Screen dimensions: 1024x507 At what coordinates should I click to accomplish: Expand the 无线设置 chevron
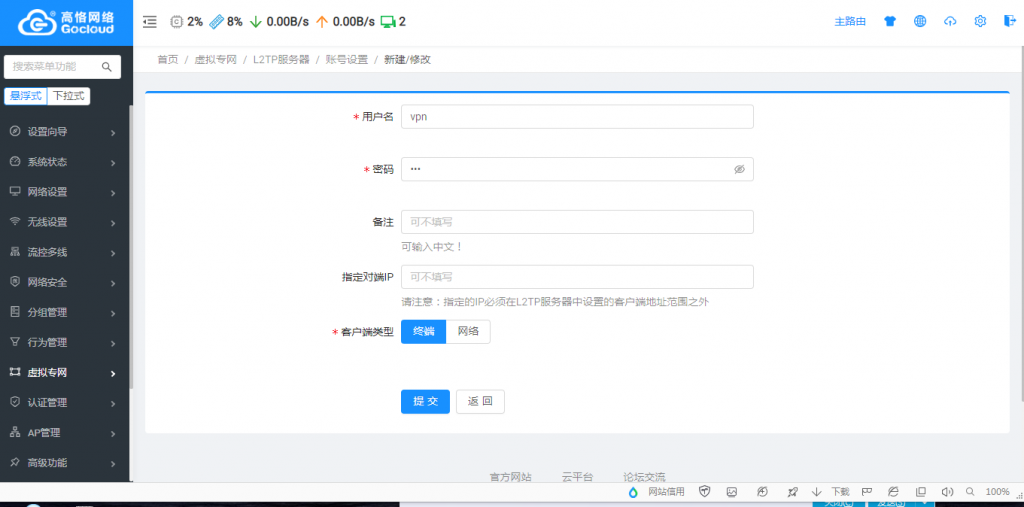(114, 223)
